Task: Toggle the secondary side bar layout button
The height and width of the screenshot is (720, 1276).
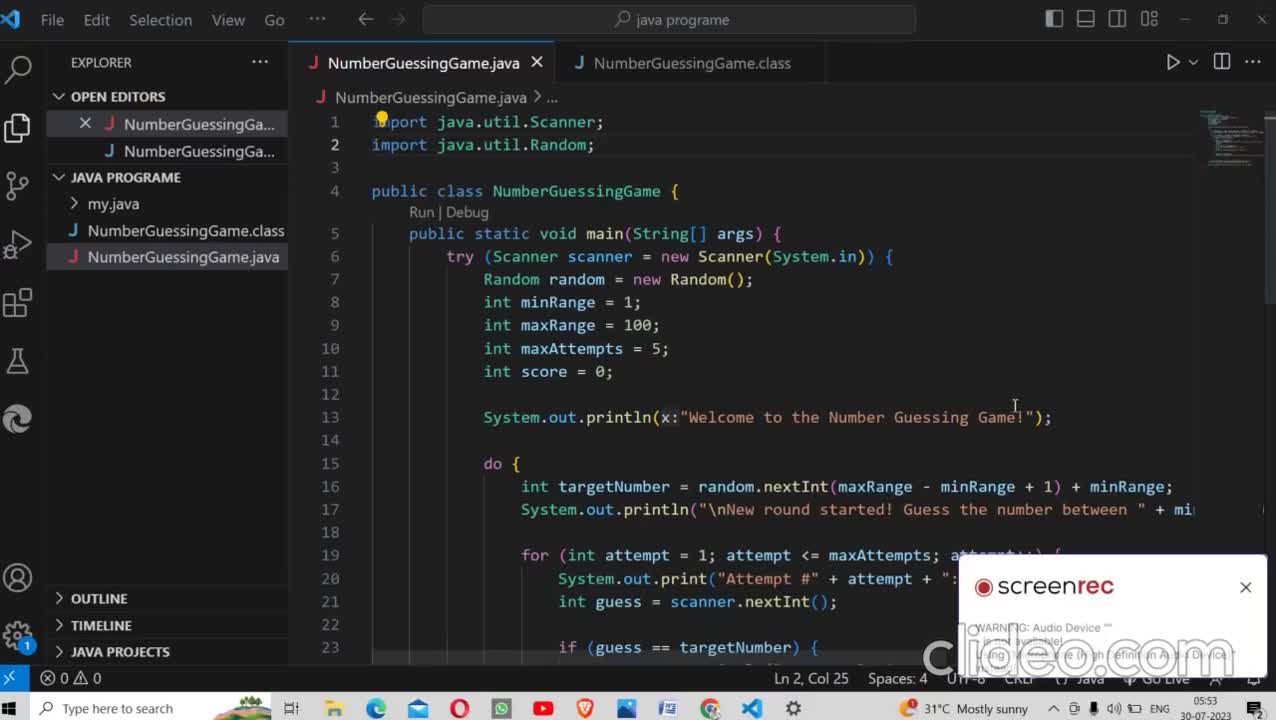Action: click(1118, 19)
